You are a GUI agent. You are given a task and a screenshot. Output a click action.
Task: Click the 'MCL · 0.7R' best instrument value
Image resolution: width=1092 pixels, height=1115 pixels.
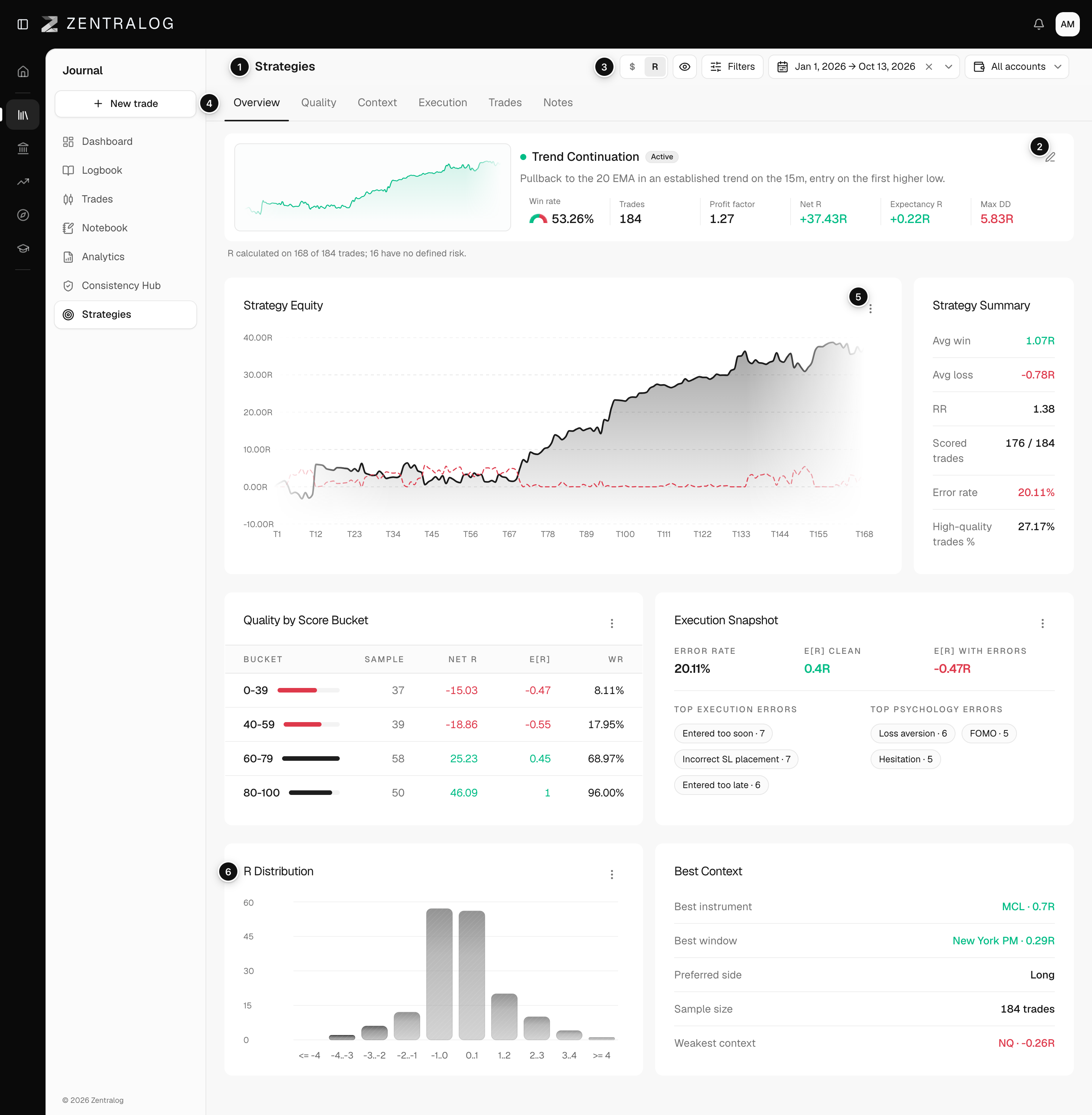[1028, 907]
